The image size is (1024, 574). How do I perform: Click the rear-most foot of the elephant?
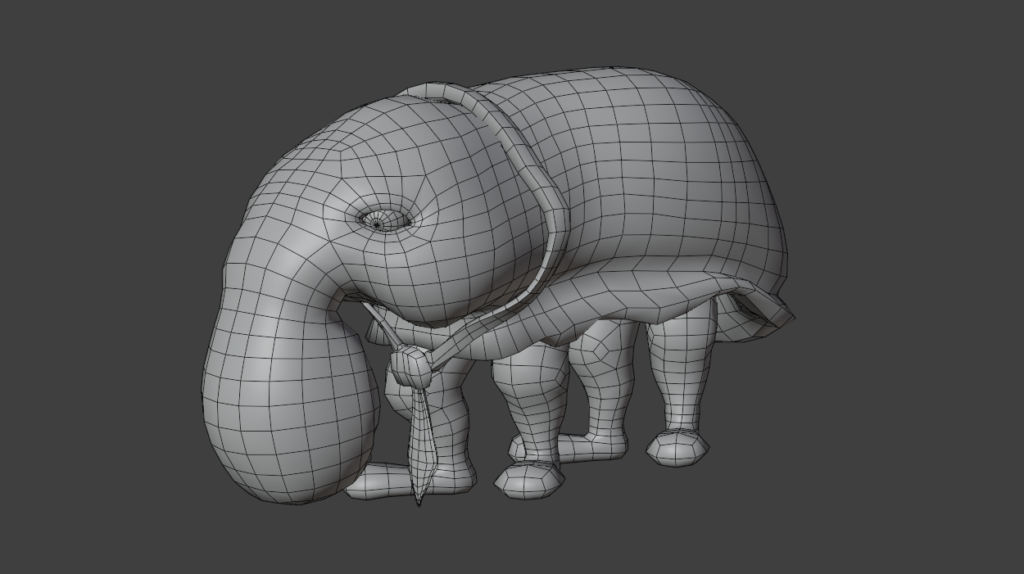[x=677, y=449]
